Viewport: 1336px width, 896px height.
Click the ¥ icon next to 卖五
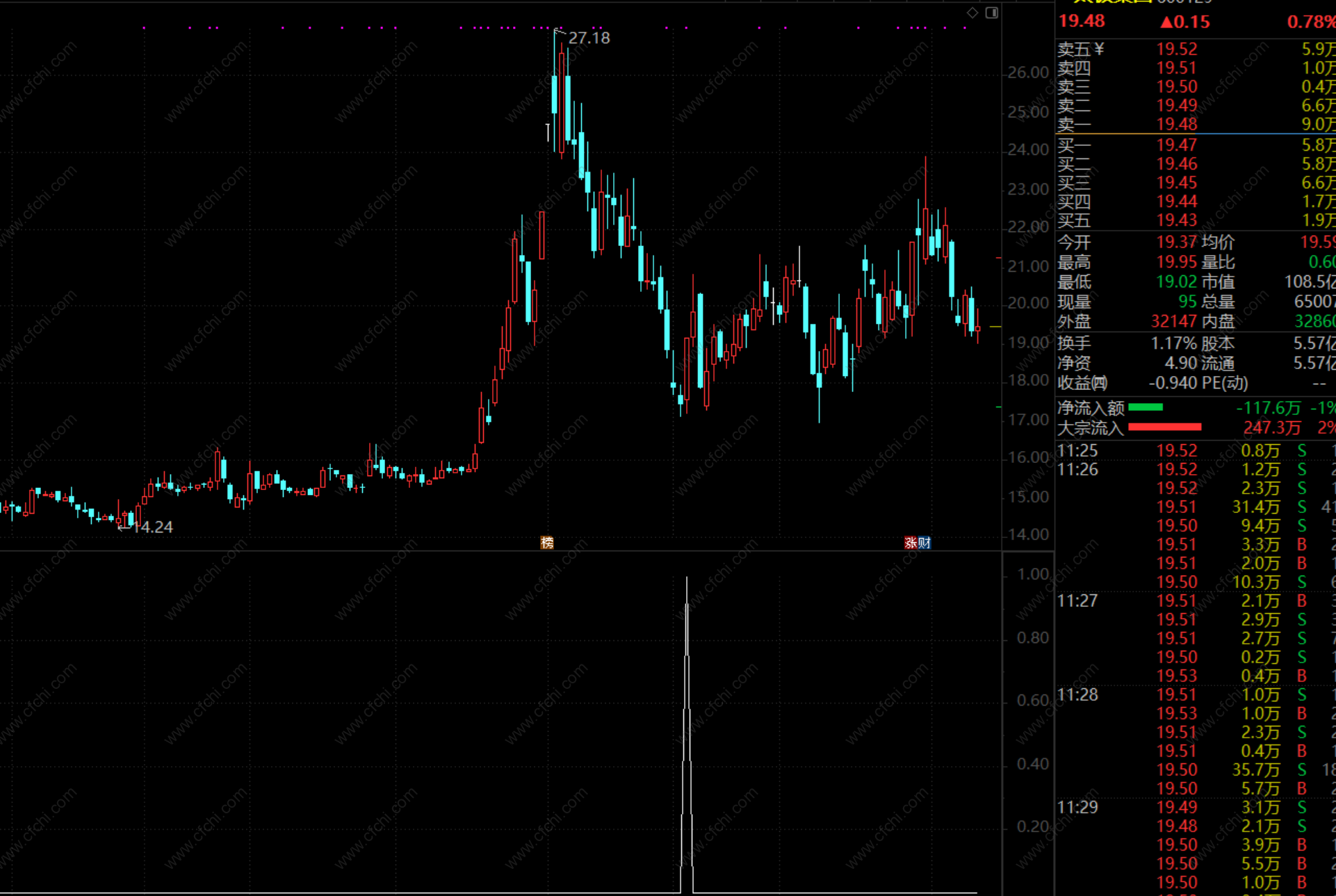(1099, 49)
